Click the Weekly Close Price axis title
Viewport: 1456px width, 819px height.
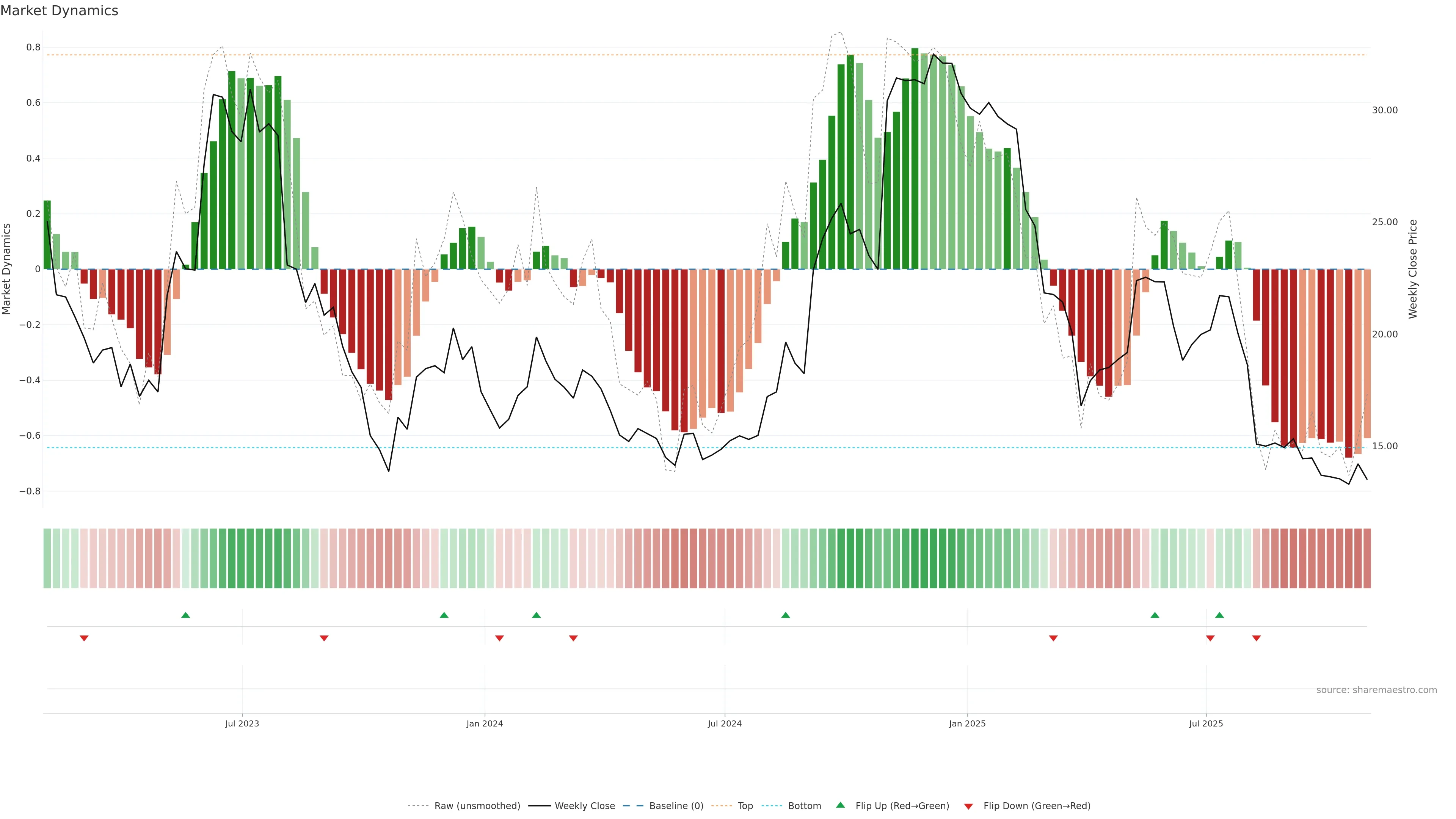tap(1413, 269)
